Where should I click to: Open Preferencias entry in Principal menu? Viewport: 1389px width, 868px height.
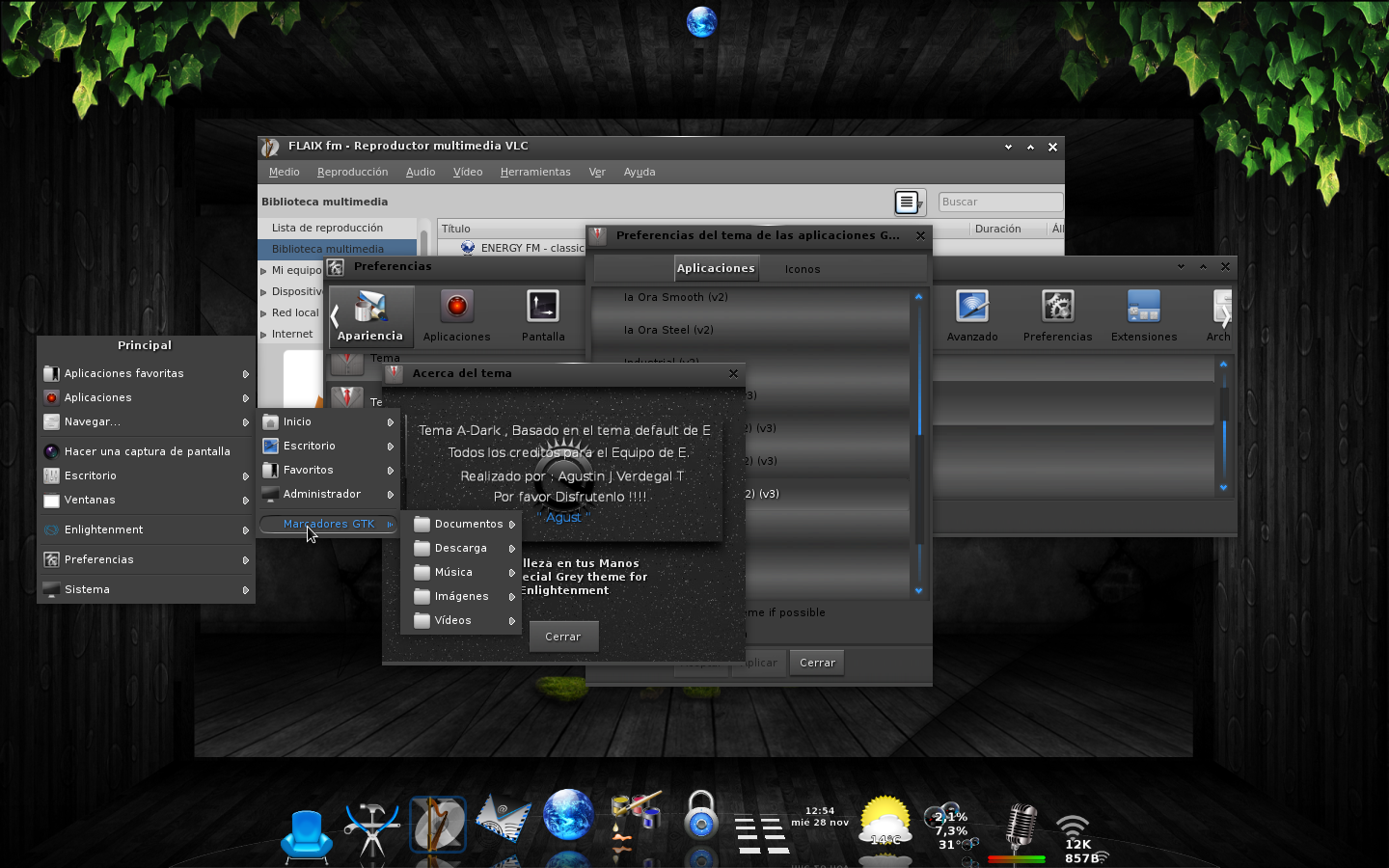tap(146, 559)
